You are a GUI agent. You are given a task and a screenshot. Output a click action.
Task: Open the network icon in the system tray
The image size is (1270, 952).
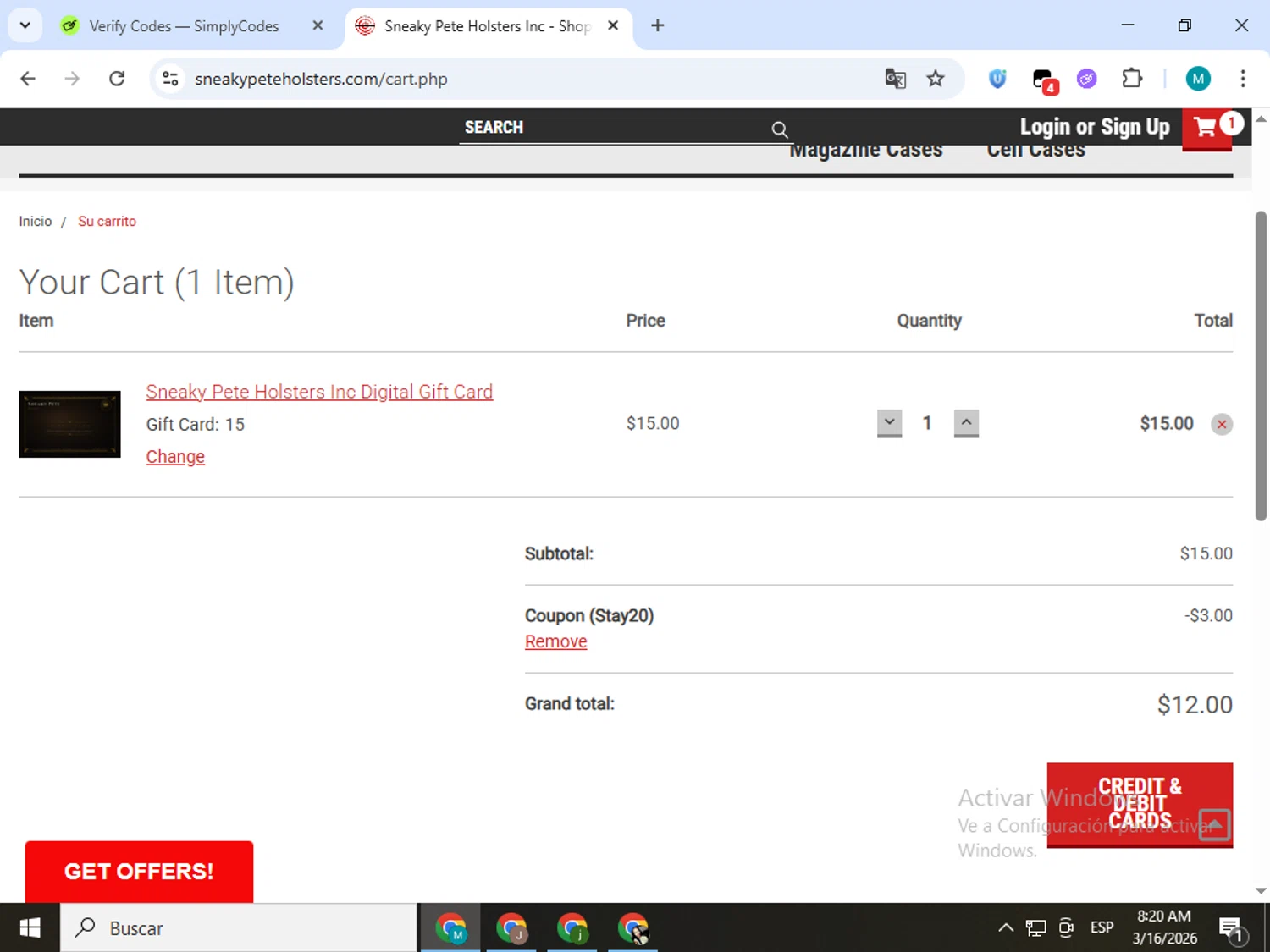[1035, 928]
